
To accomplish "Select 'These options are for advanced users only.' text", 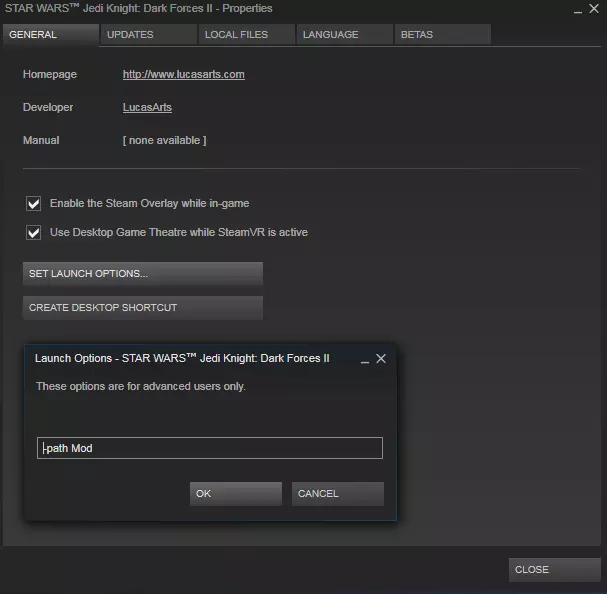I will coord(141,386).
